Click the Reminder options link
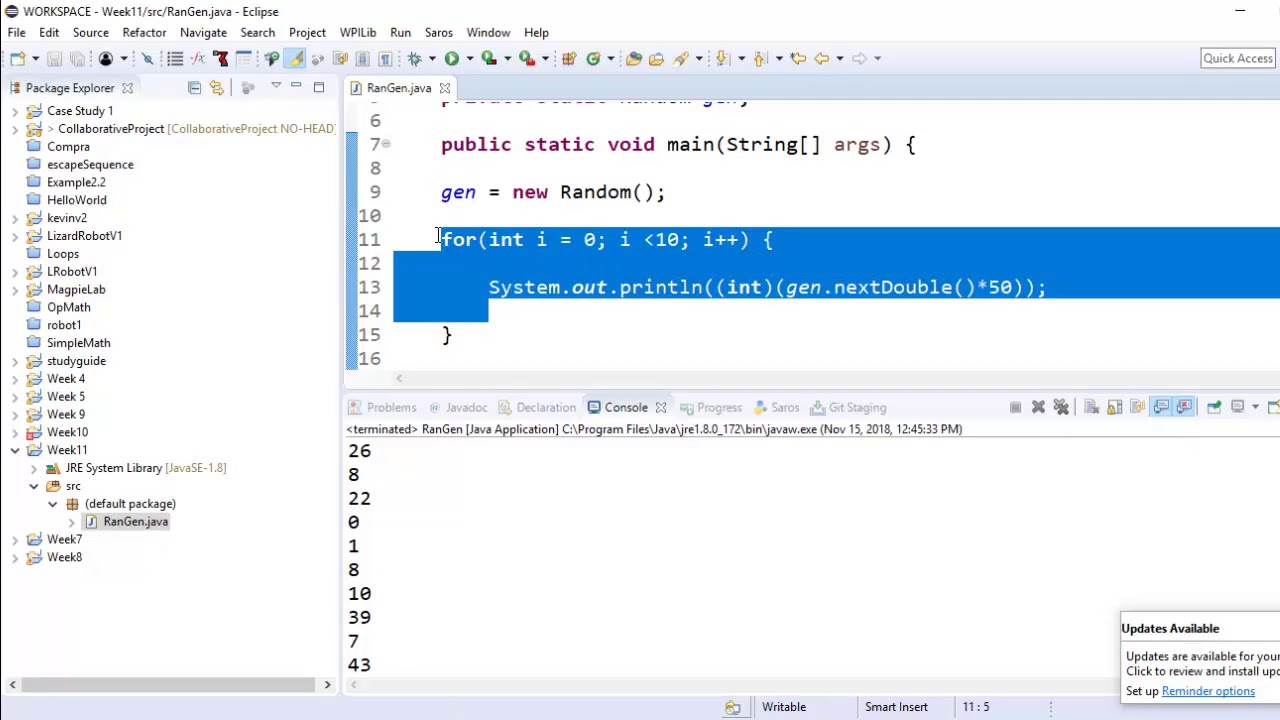1280x720 pixels. pos(1208,691)
